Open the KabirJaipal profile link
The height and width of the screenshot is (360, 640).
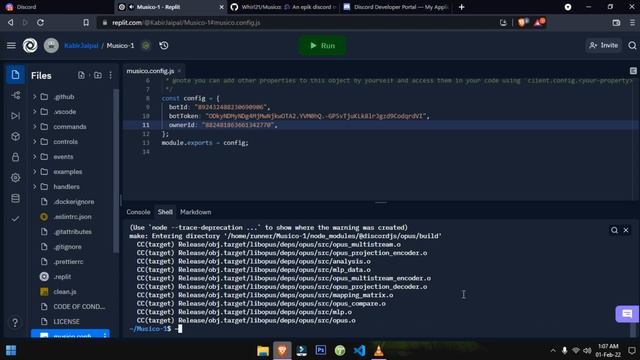[81, 45]
